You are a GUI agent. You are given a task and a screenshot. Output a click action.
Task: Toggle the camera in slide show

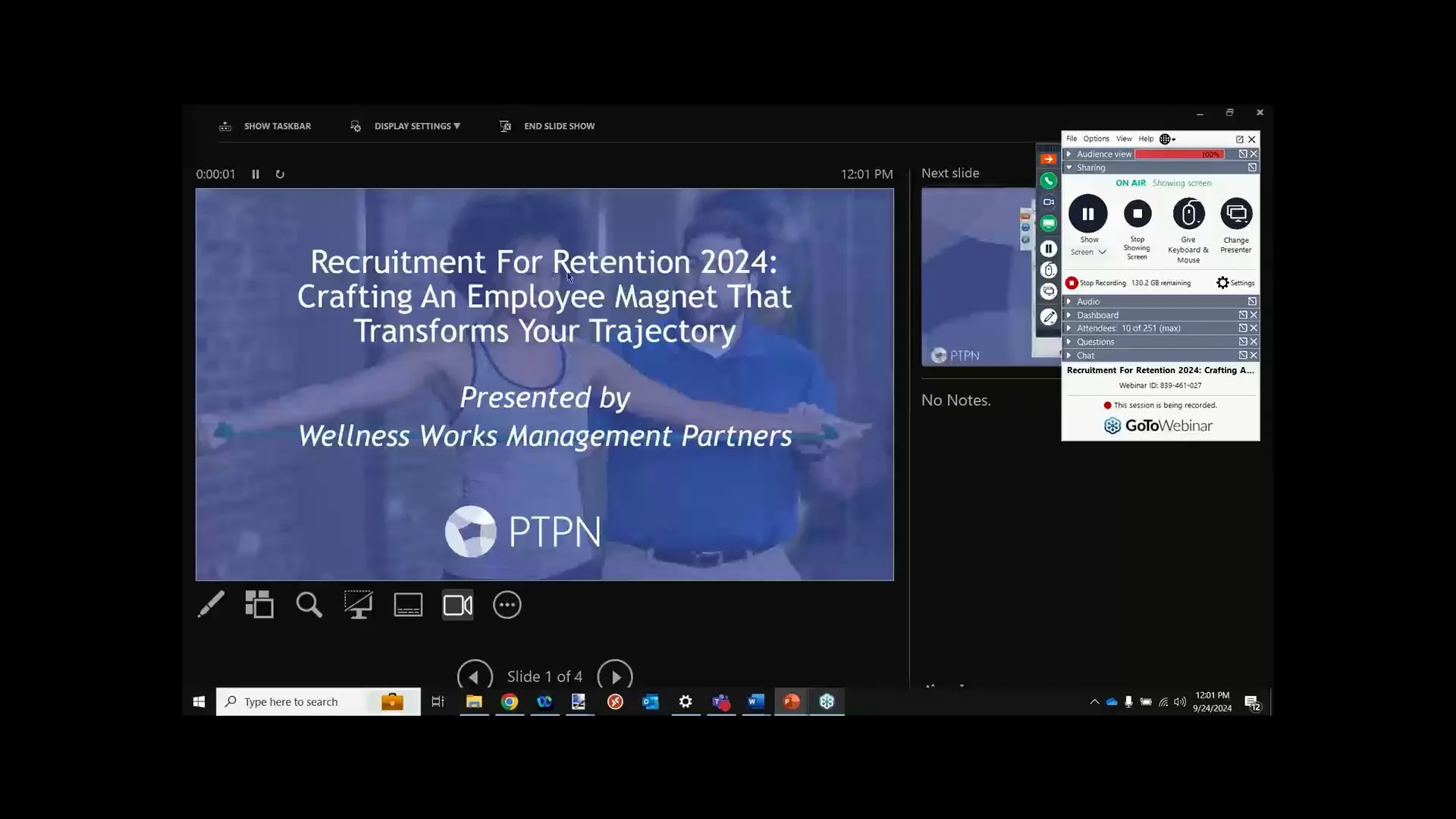point(457,604)
